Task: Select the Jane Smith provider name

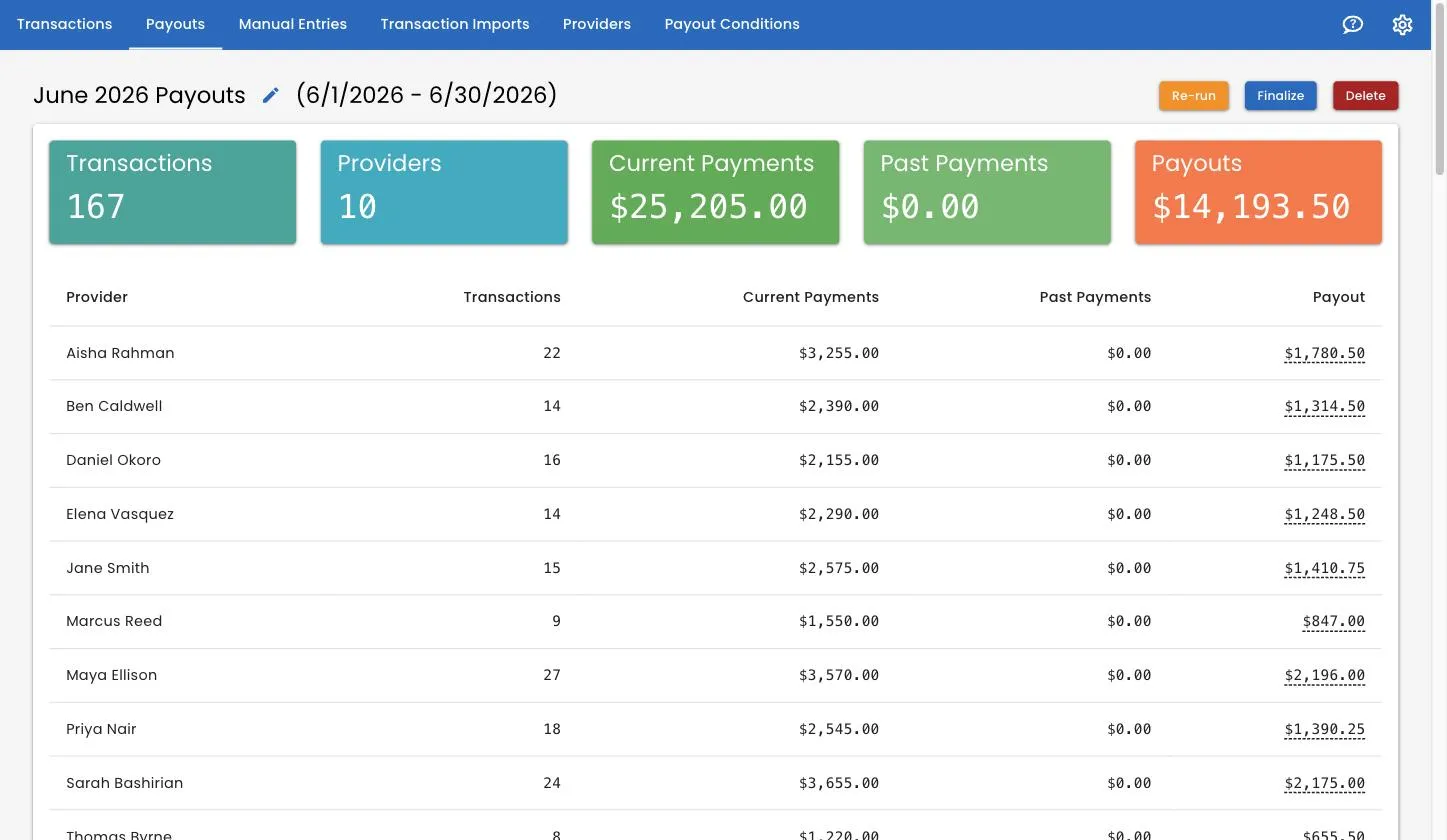Action: coord(108,568)
